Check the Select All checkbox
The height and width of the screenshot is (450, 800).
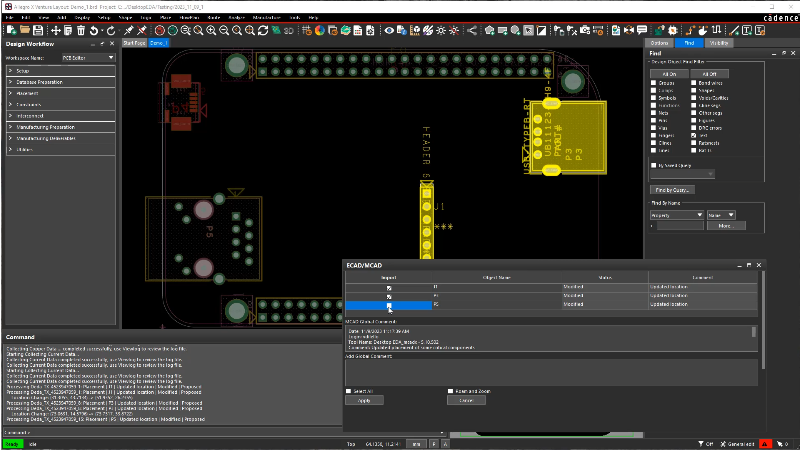click(x=348, y=391)
